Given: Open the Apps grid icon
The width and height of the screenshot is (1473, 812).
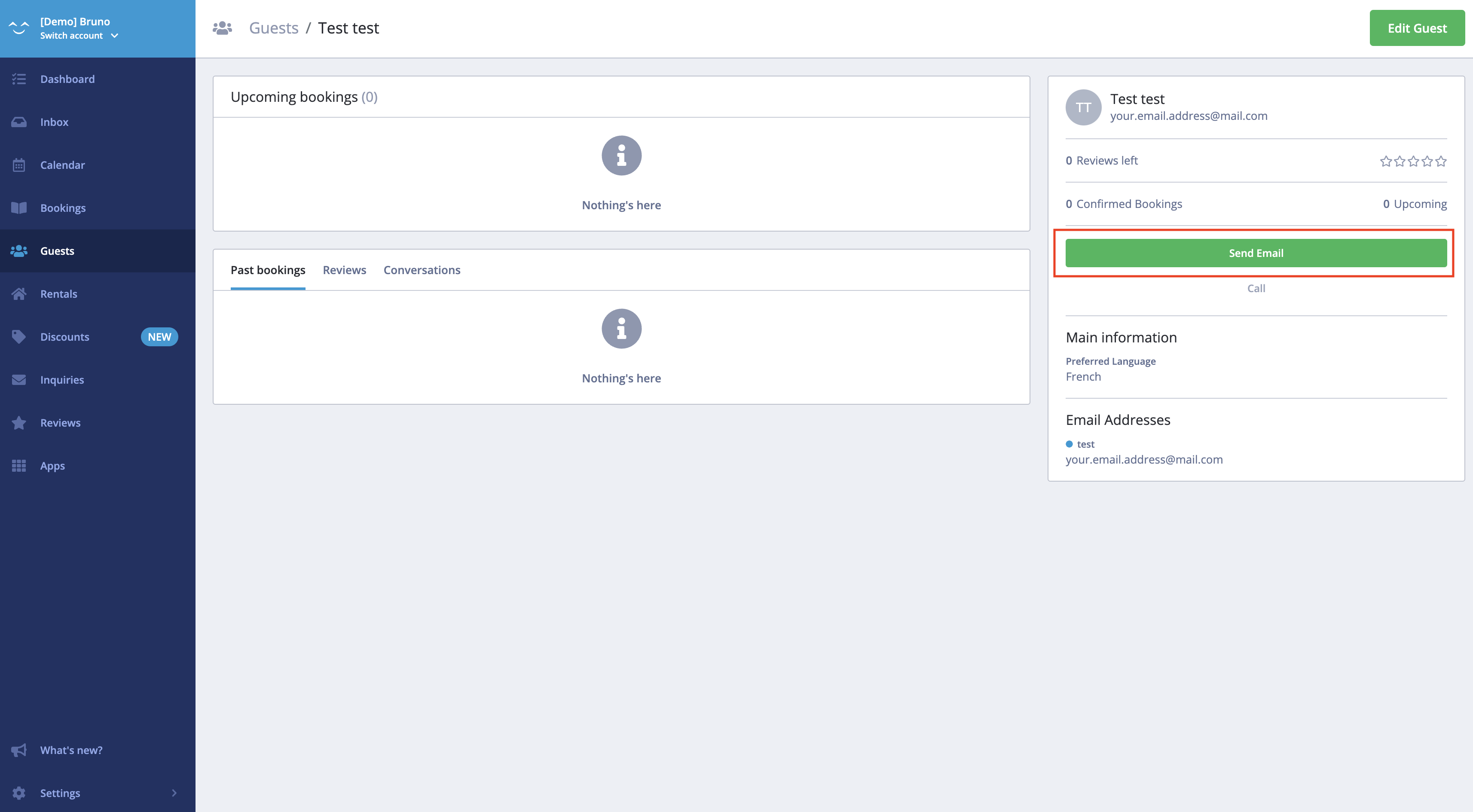Looking at the screenshot, I should [x=19, y=465].
